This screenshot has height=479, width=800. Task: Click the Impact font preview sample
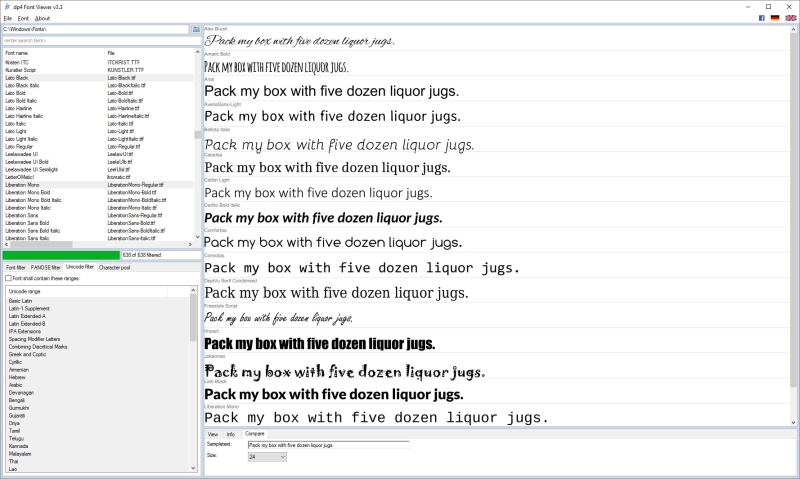tap(319, 344)
